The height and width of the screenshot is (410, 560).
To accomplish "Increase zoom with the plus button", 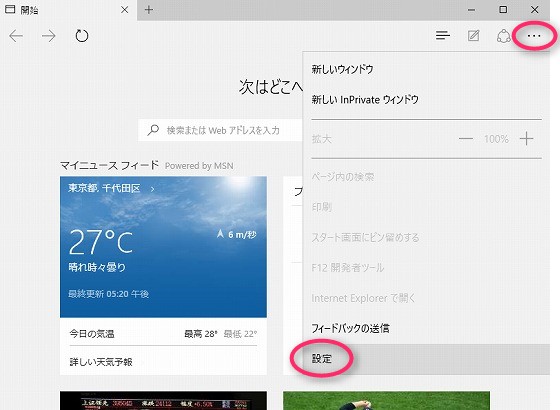I will [526, 139].
